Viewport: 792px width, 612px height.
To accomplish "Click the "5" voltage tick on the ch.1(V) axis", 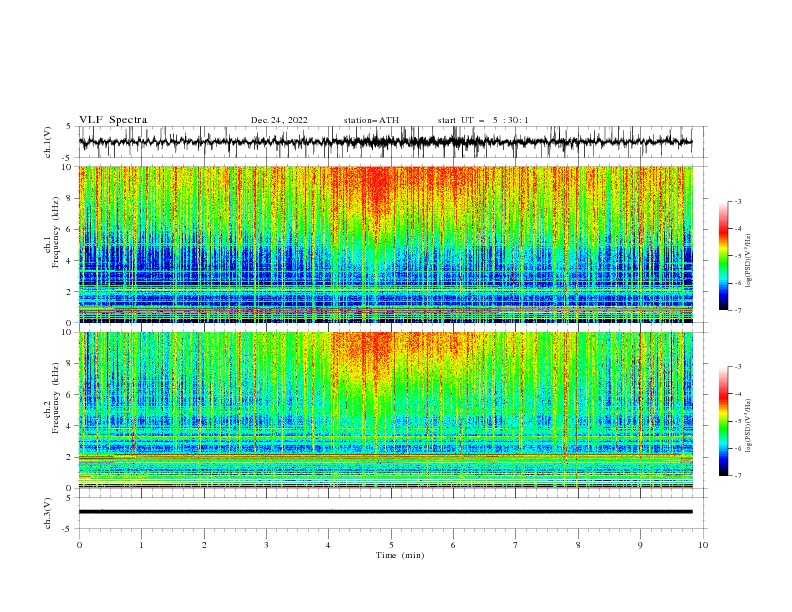I will tap(70, 127).
